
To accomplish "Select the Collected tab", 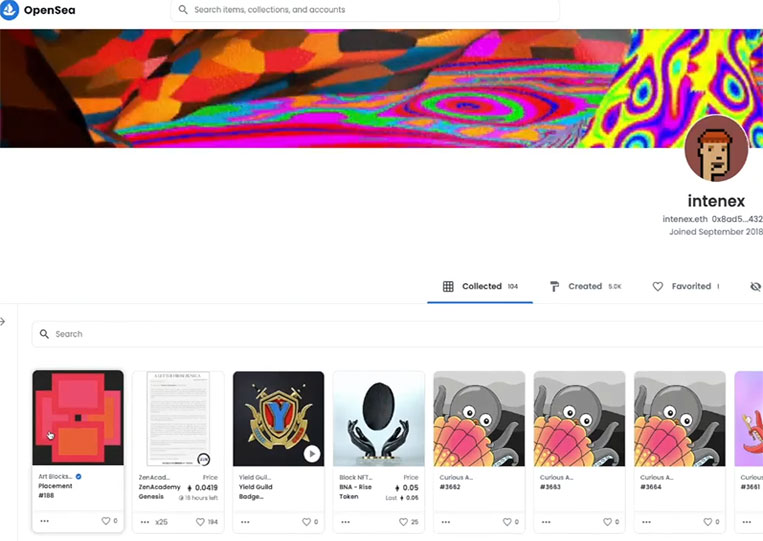I will click(480, 287).
